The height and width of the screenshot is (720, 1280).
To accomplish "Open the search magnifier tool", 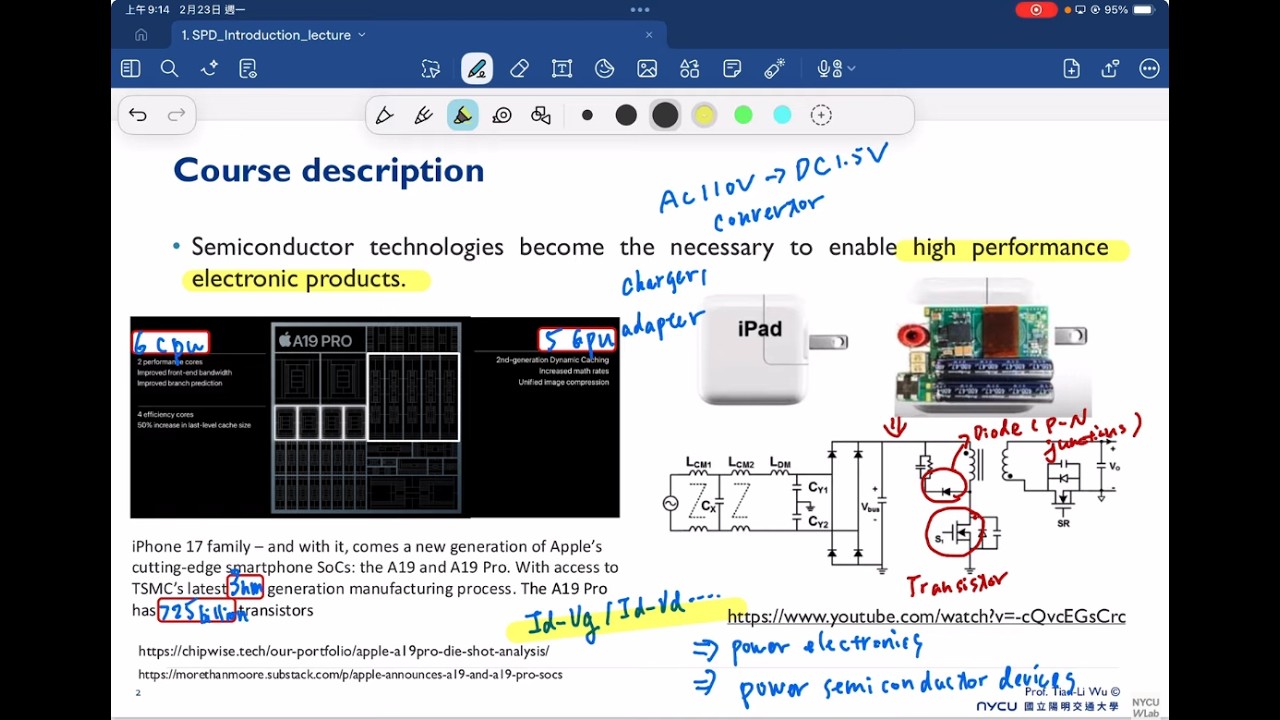I will click(x=170, y=69).
